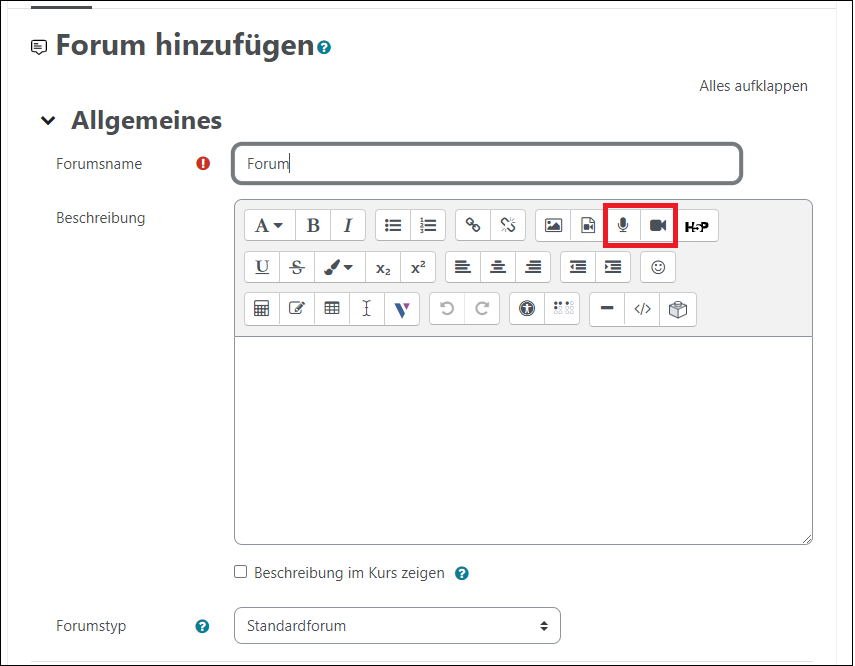Click 'Alles aufklappen' link
855x666 pixels.
coord(753,86)
